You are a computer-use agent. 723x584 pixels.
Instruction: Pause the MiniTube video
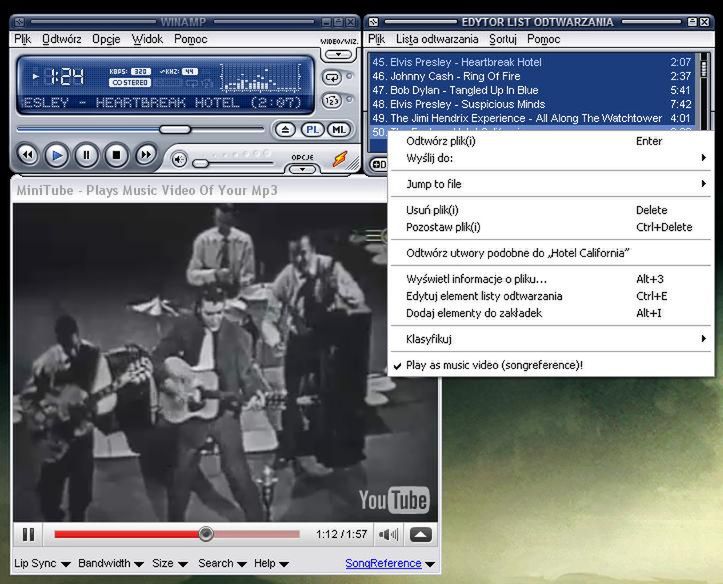coord(28,535)
